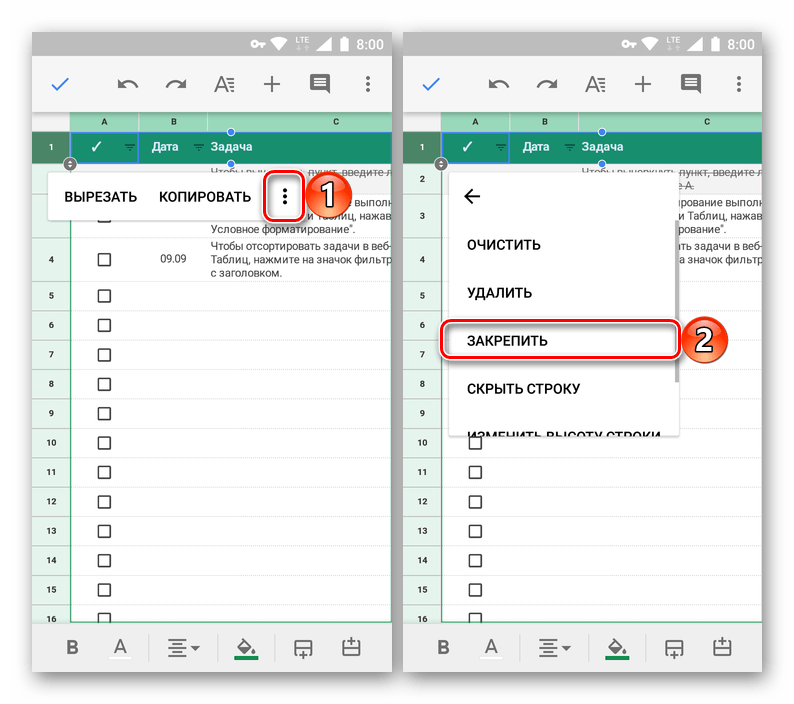Open alignment dropdown in left screenshot bottom bar
Screen dimensions: 794x704
coord(183,648)
